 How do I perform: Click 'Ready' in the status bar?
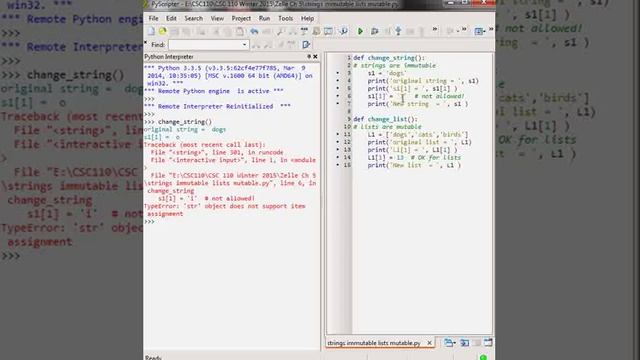[x=153, y=358]
